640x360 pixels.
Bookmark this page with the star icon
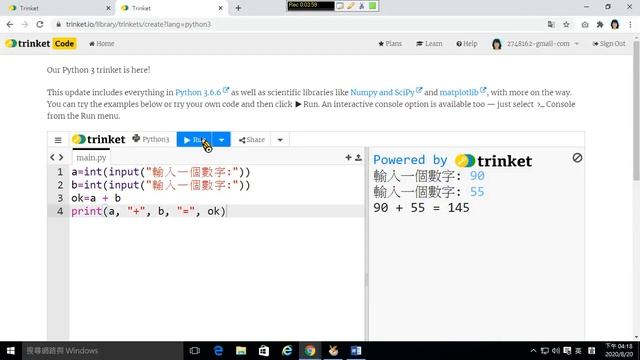[566, 24]
